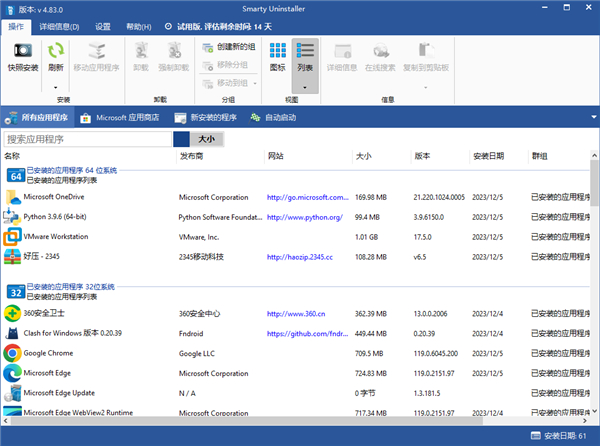The width and height of the screenshot is (600, 446).
Task: Select the 自动启动 (auto start) tab
Action: 273,117
